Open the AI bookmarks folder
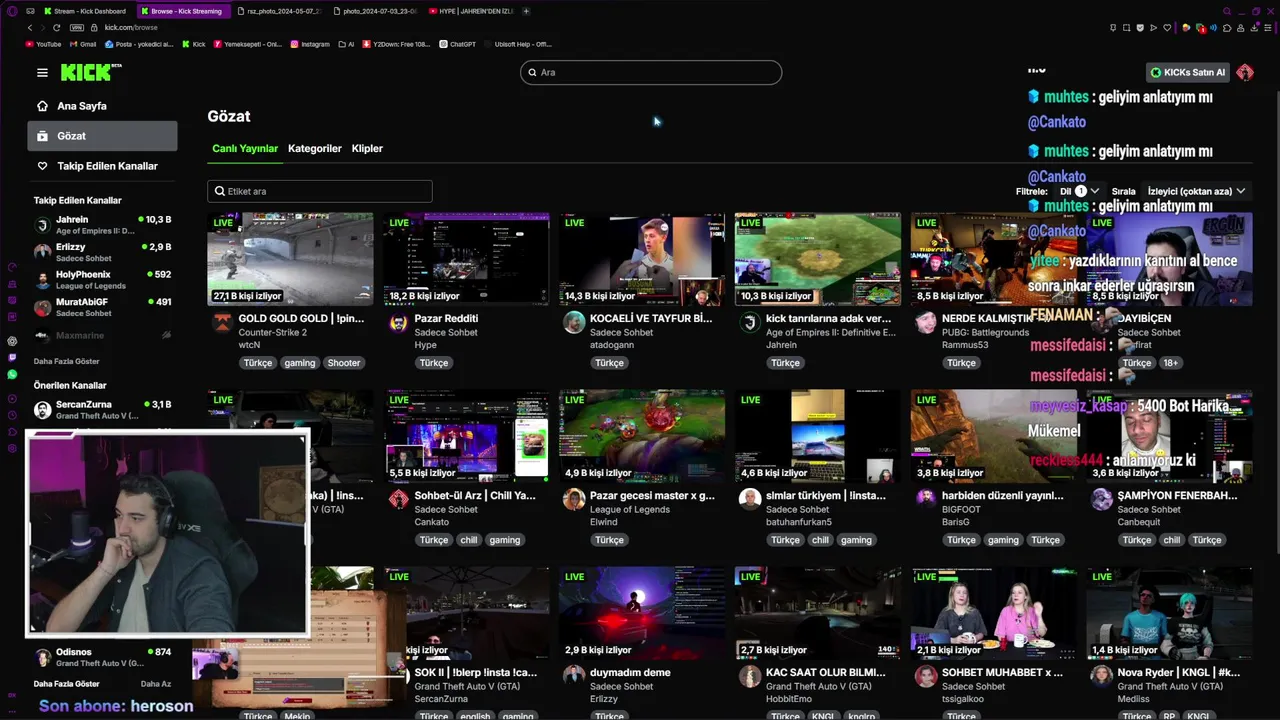The height and width of the screenshot is (720, 1280). [x=346, y=44]
